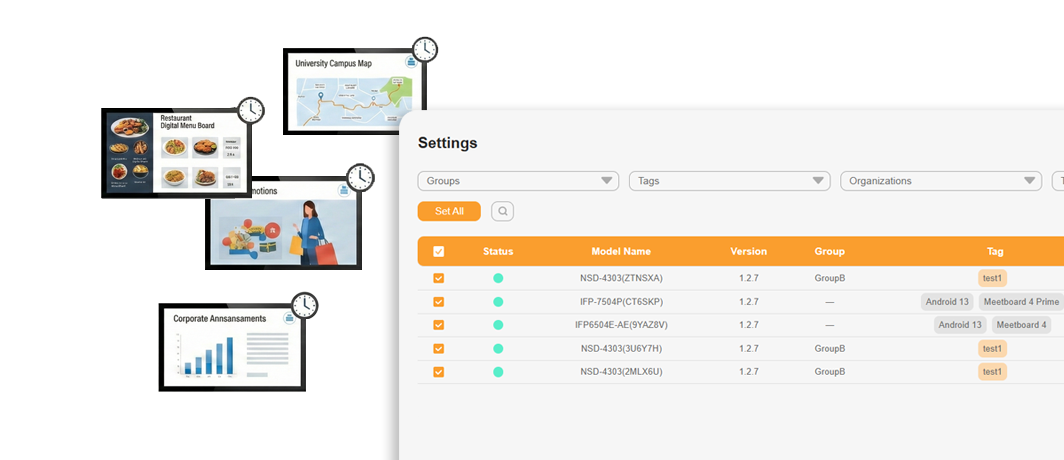Click the blue badge icon on promotions screen
The image size is (1064, 460).
pos(344,191)
